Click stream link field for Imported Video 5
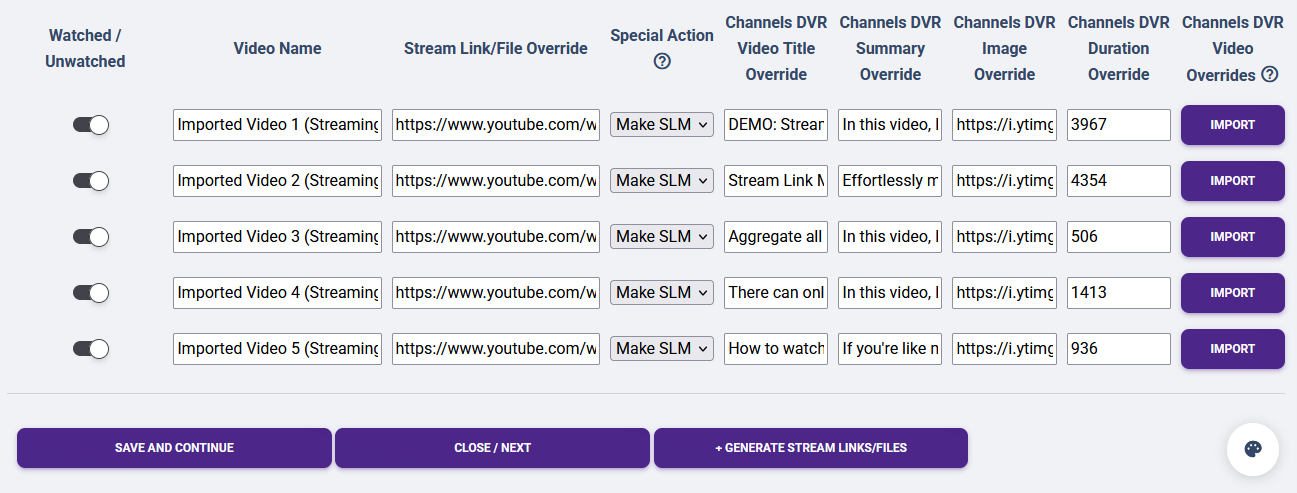This screenshot has width=1297, height=493. tap(495, 349)
